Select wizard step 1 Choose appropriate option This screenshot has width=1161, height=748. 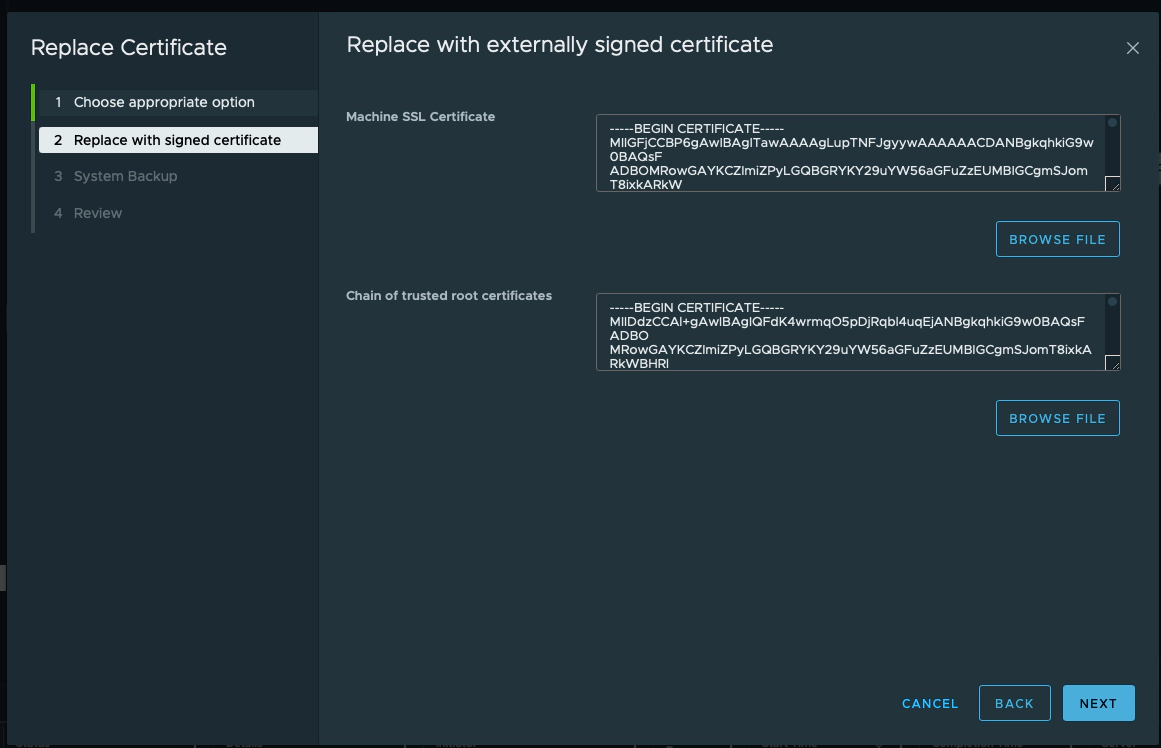164,102
